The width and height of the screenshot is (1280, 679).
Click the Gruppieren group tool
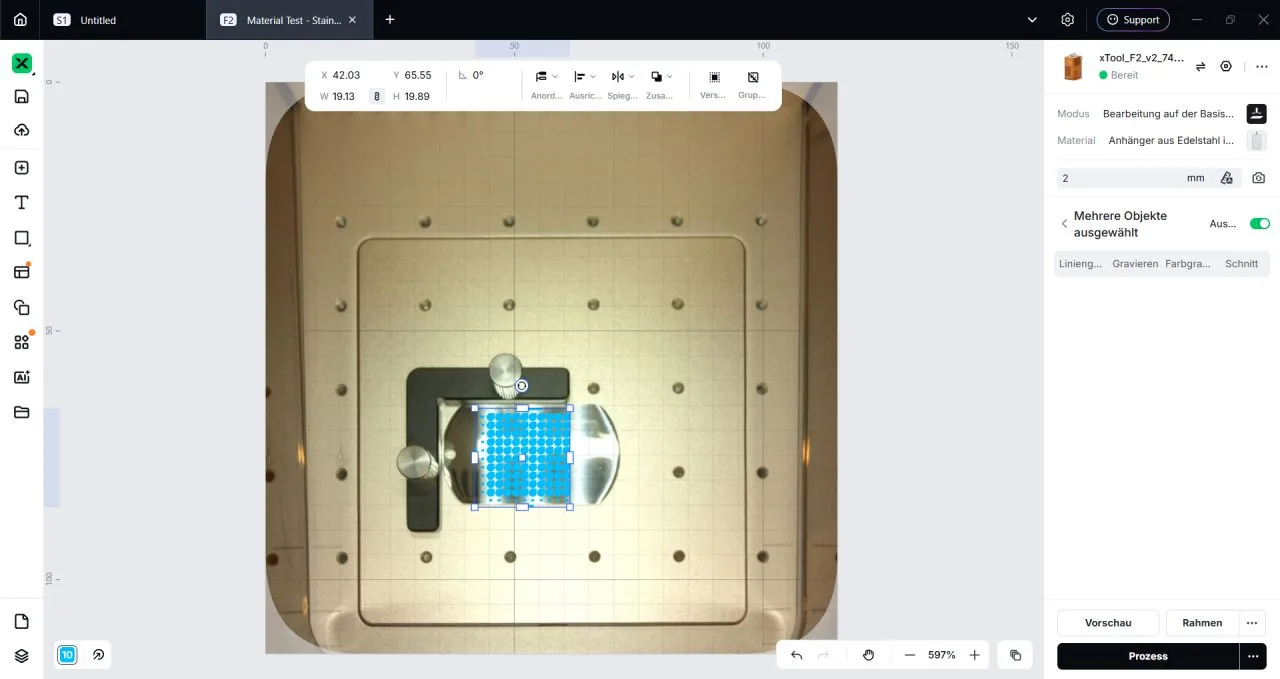752,84
